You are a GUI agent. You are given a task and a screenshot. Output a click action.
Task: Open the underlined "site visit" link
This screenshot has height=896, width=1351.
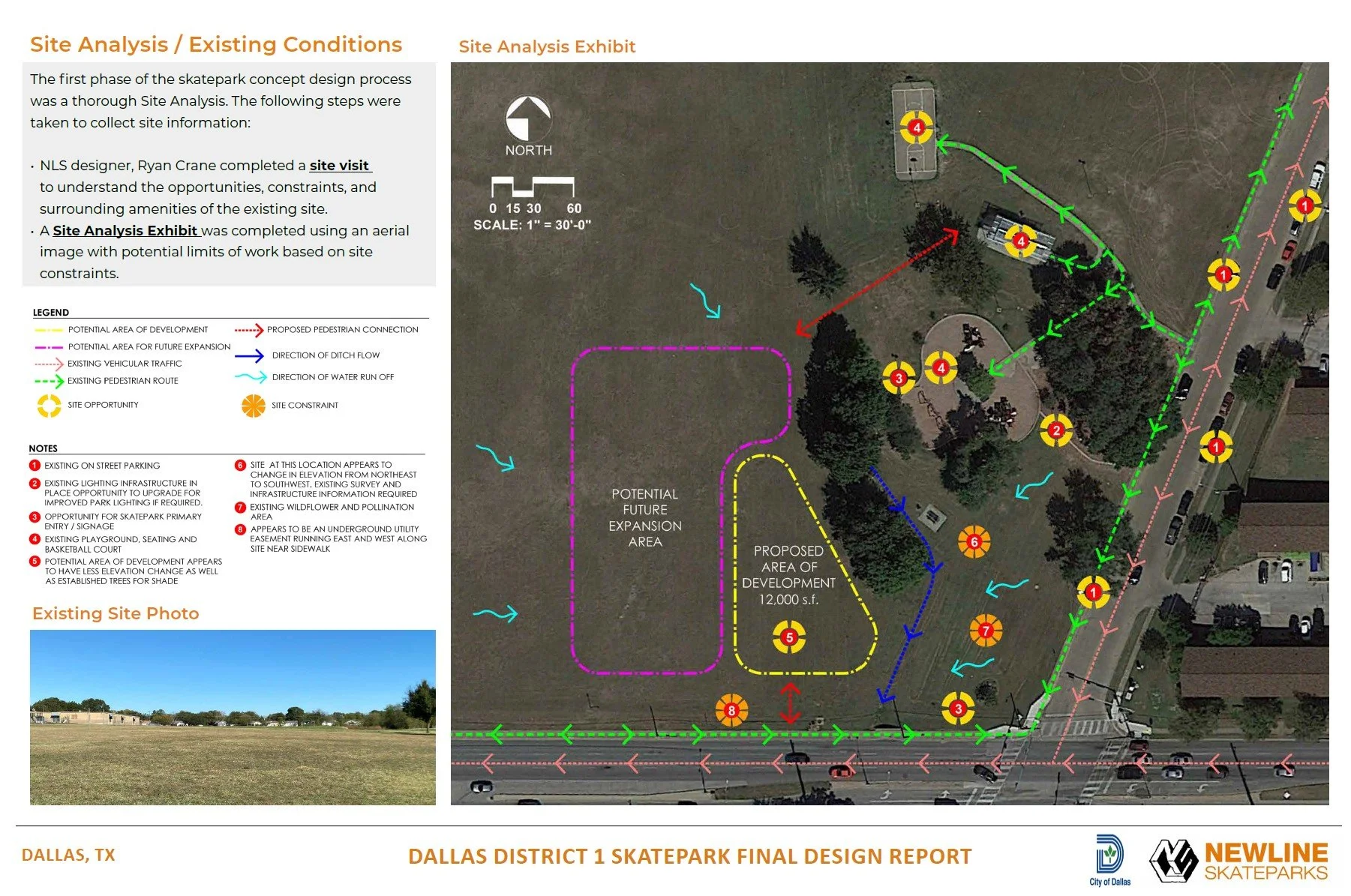340,166
